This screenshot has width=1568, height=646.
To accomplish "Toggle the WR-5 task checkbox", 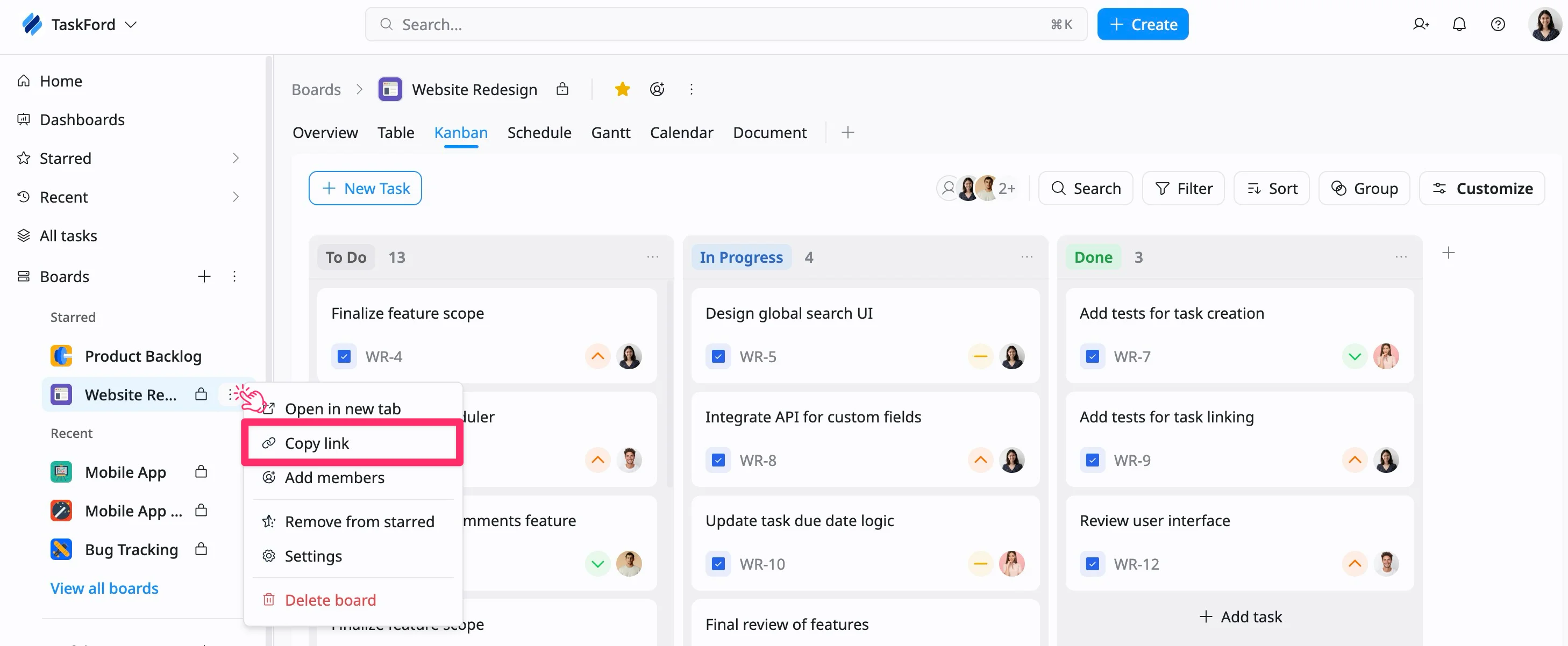I will [x=718, y=356].
